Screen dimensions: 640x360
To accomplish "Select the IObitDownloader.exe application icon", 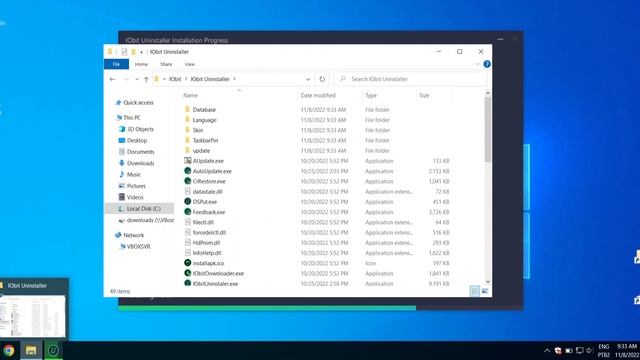I will point(187,273).
